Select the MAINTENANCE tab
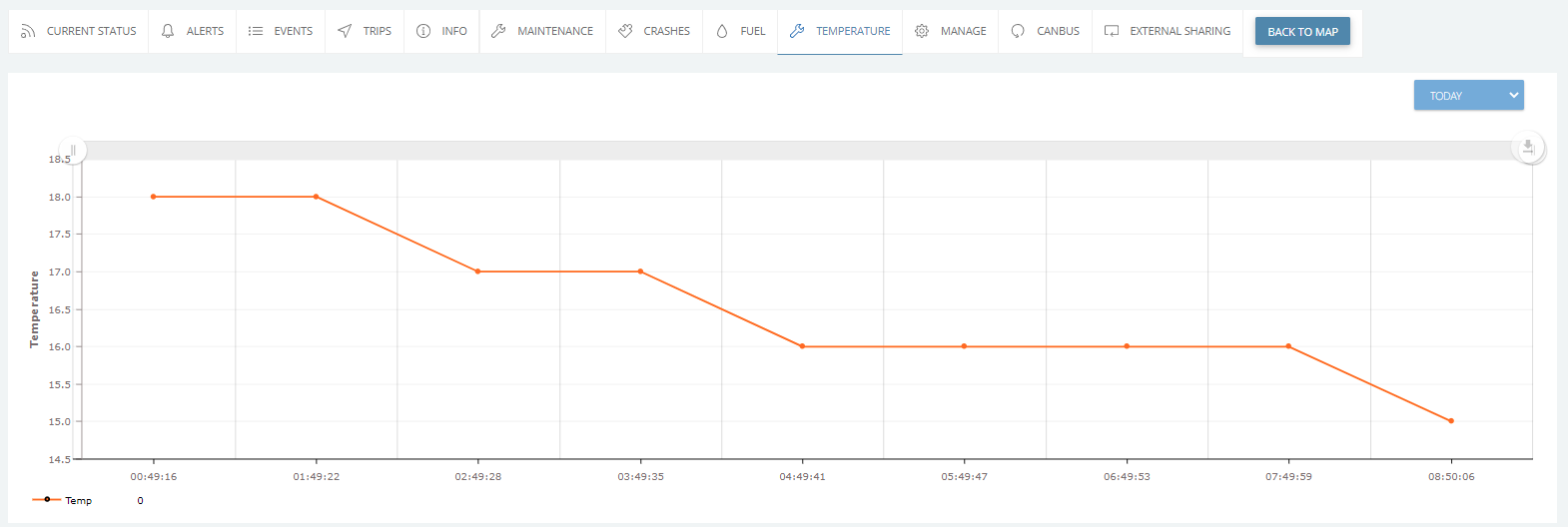 (542, 31)
